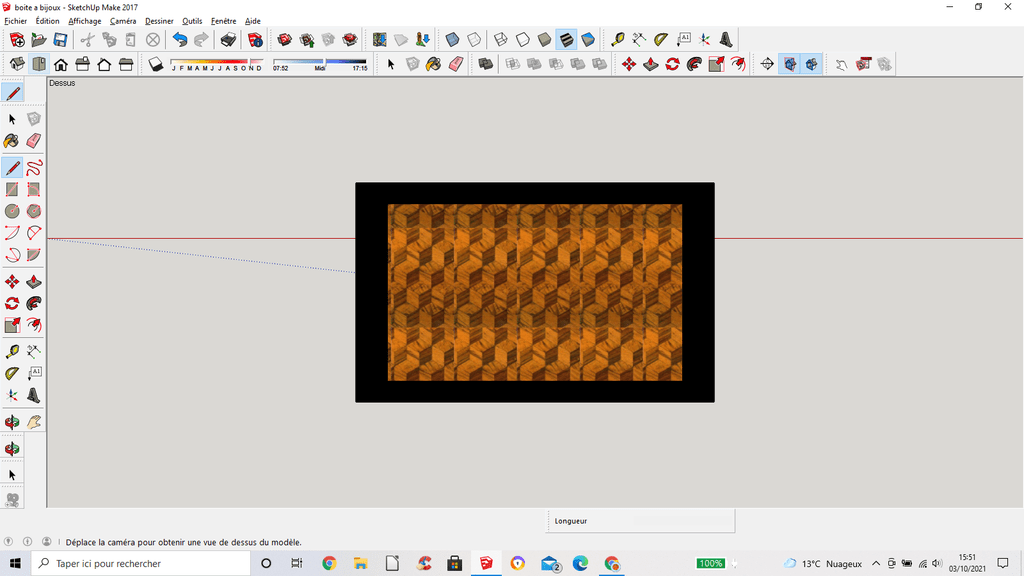
Task: Click the Undo arrow icon
Action: 180,40
